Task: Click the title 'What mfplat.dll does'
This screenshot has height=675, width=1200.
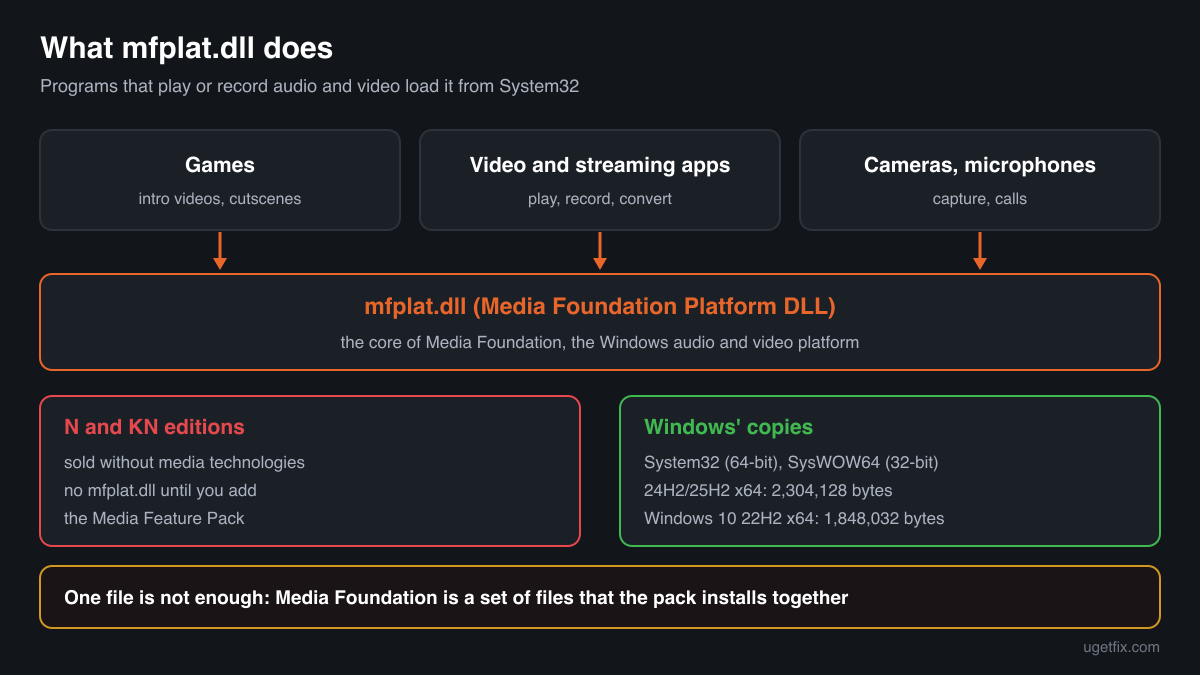Action: click(x=186, y=48)
